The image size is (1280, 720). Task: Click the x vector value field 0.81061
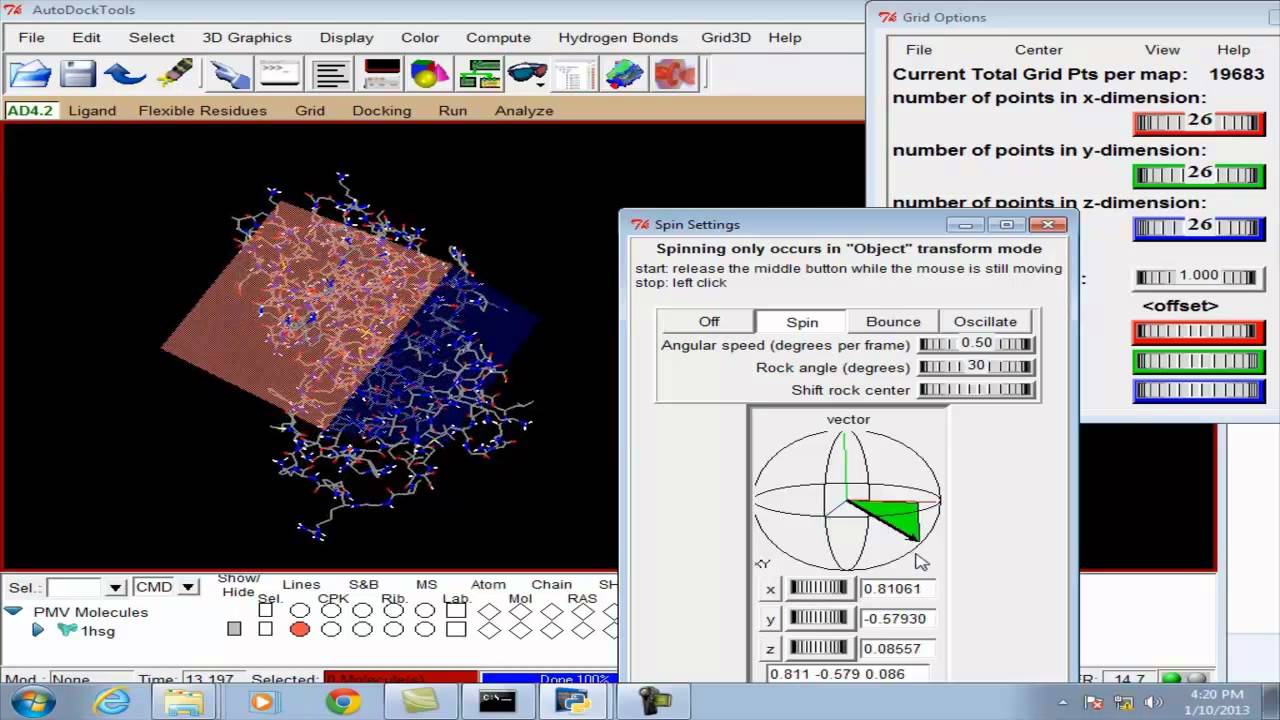[900, 588]
